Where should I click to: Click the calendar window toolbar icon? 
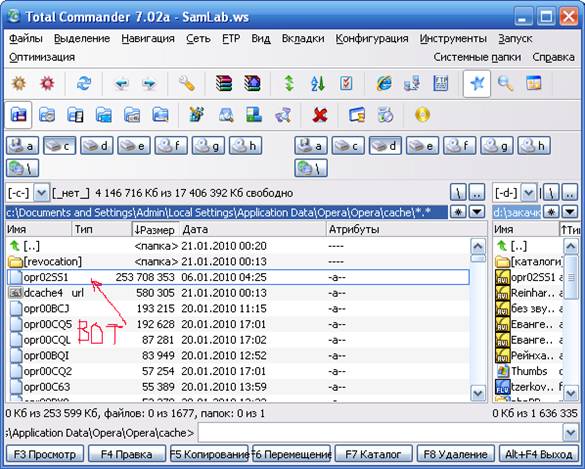[x=534, y=83]
